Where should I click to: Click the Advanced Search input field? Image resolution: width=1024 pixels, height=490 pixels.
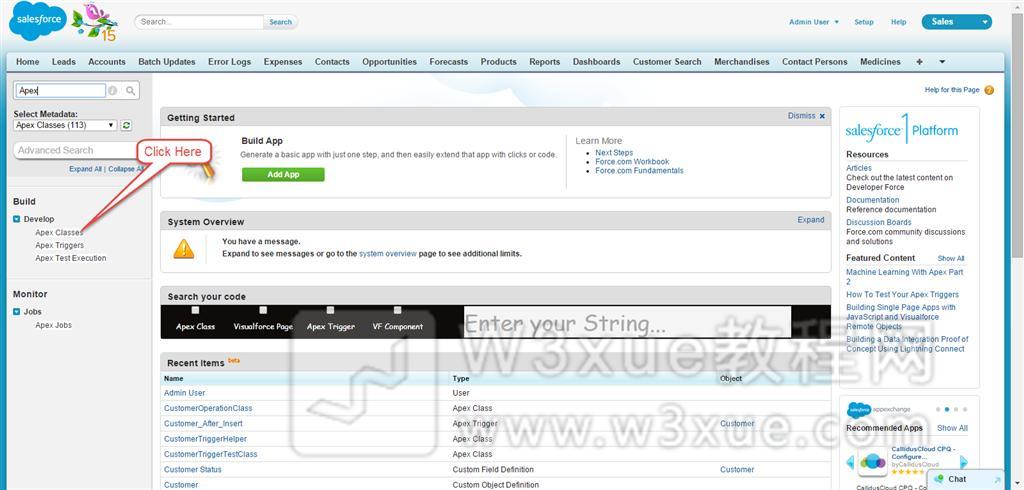coord(75,150)
